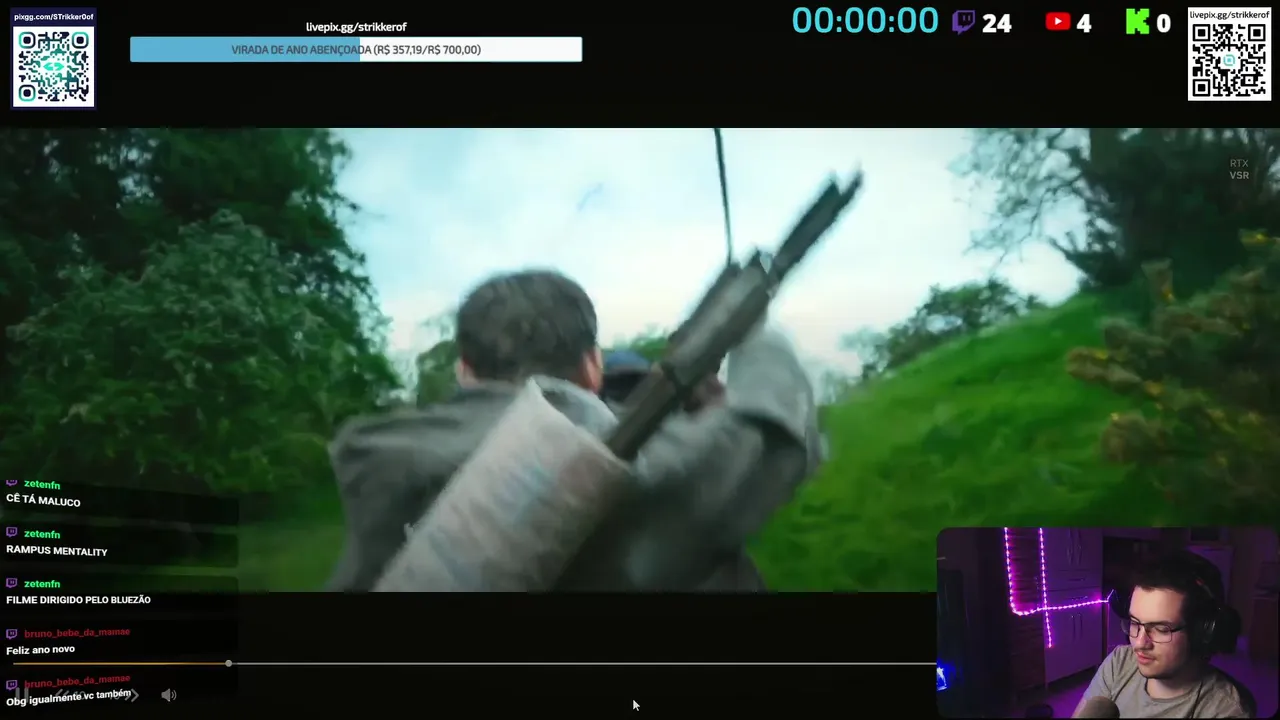Click the chat message 'FILME DIRIGIDO PELO BLUEZÃO'
1280x720 pixels.
(78, 600)
